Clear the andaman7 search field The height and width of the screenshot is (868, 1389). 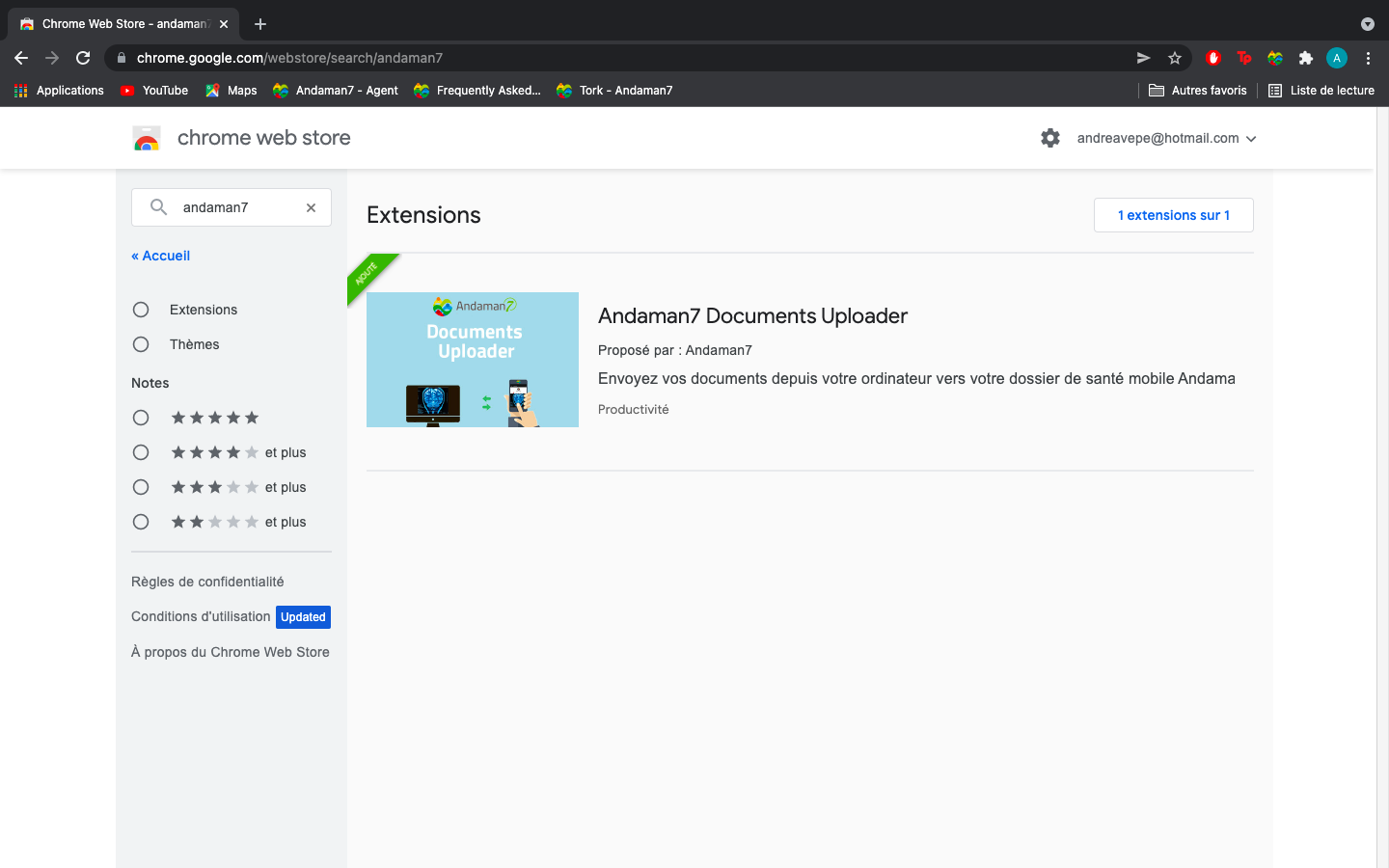point(311,207)
